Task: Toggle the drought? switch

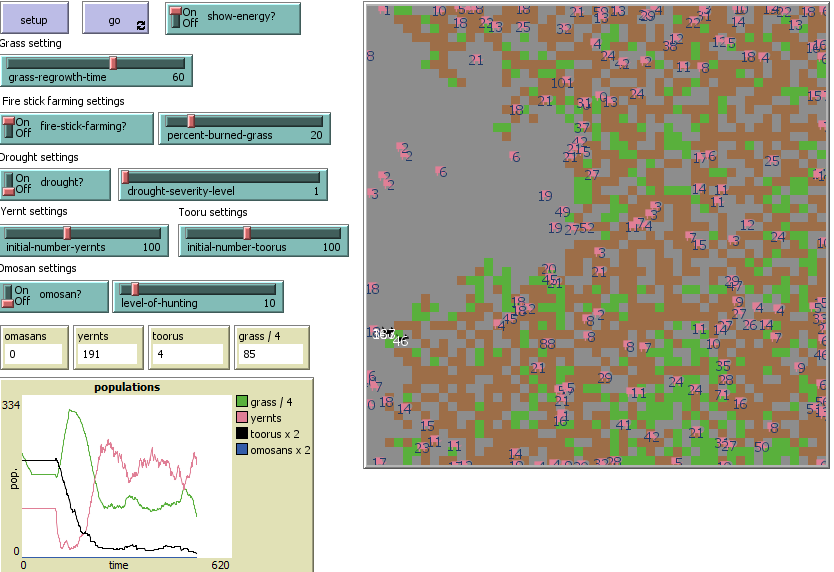Action: [55, 185]
